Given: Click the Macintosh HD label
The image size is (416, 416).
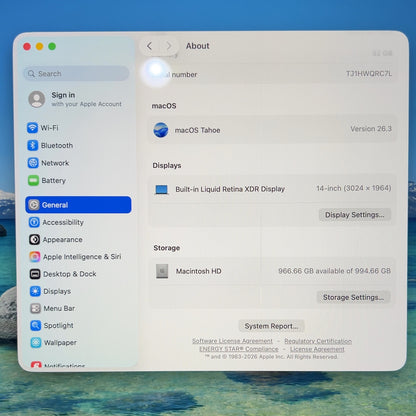Looking at the screenshot, I should click(x=199, y=271).
